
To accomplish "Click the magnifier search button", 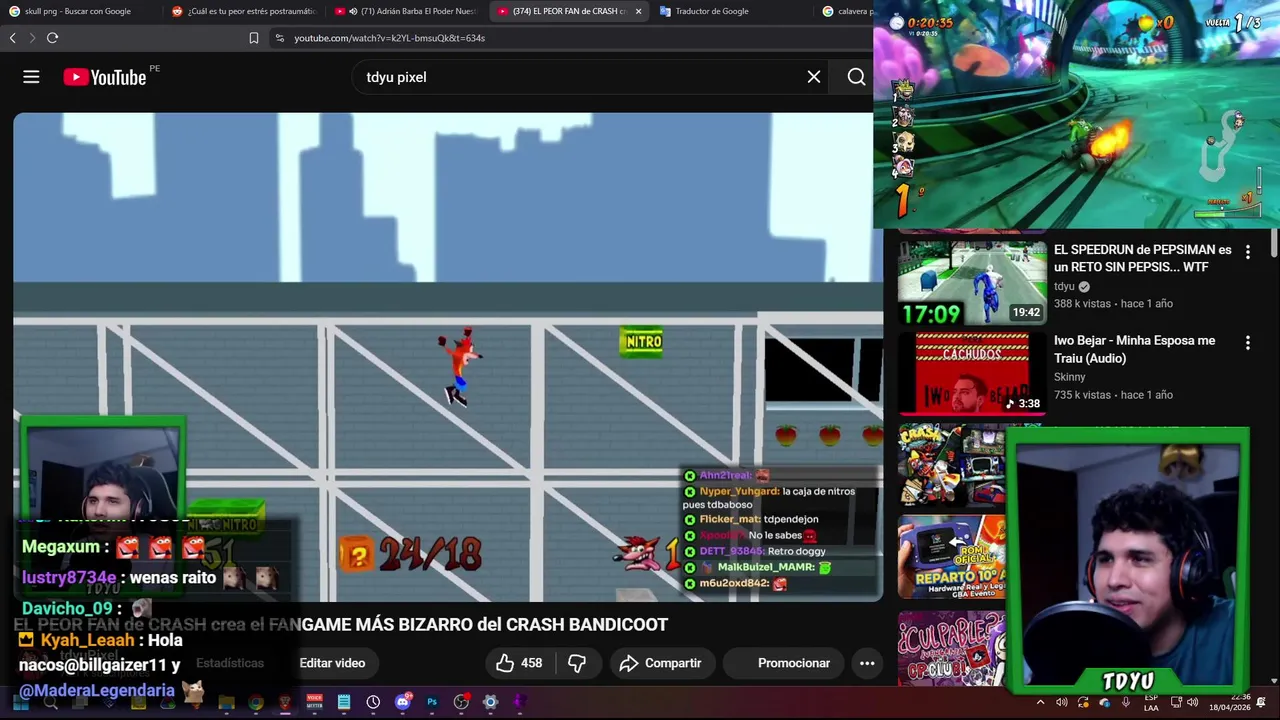I will coord(856,77).
